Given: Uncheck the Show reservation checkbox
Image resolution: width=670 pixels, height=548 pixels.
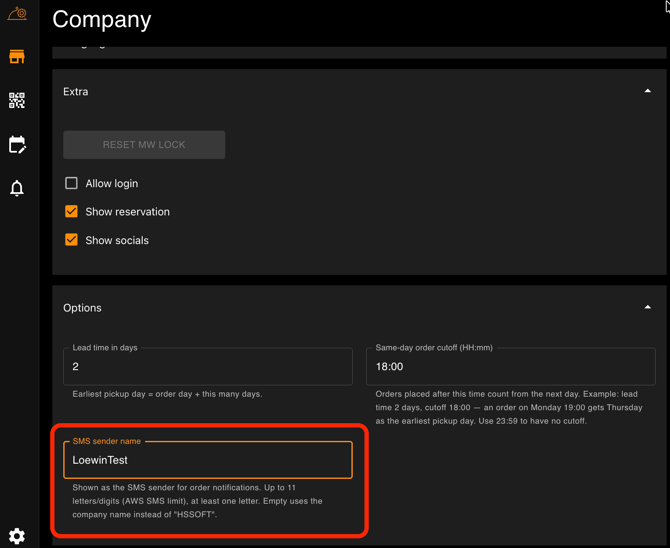Looking at the screenshot, I should (x=71, y=212).
